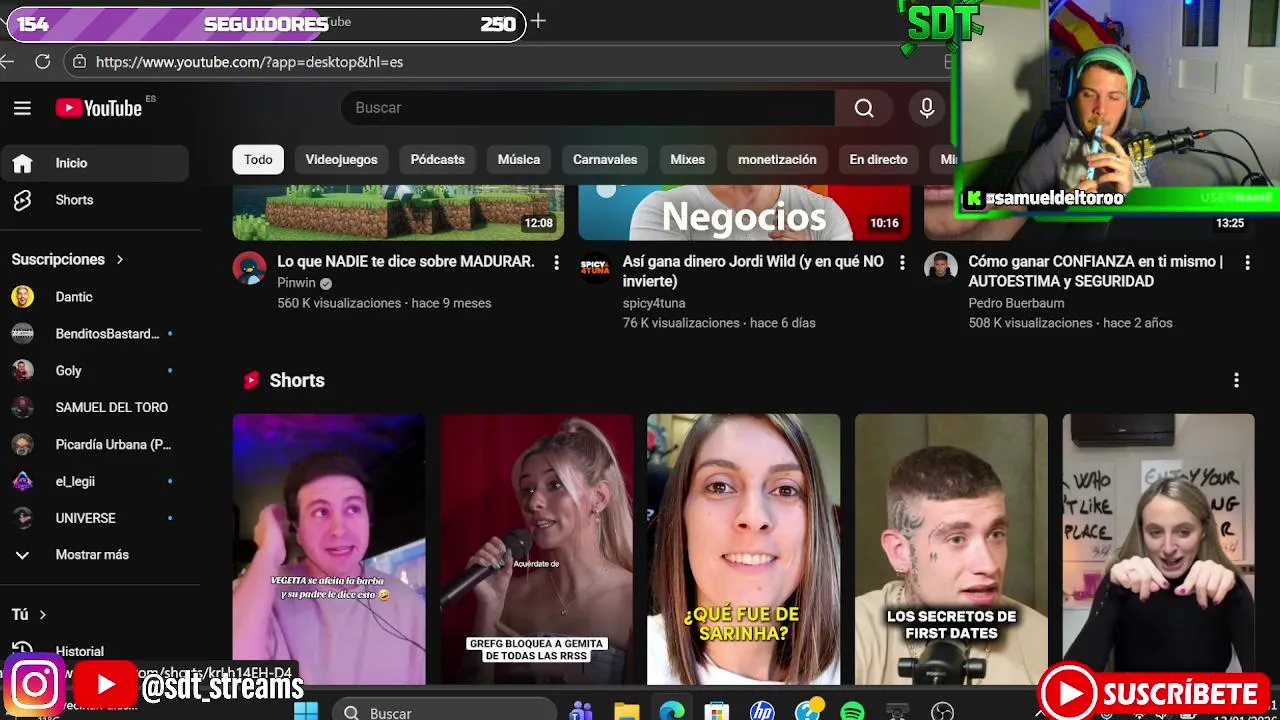This screenshot has height=720, width=1280.
Task: Click the spicy4tuna channel avatar
Action: point(595,268)
